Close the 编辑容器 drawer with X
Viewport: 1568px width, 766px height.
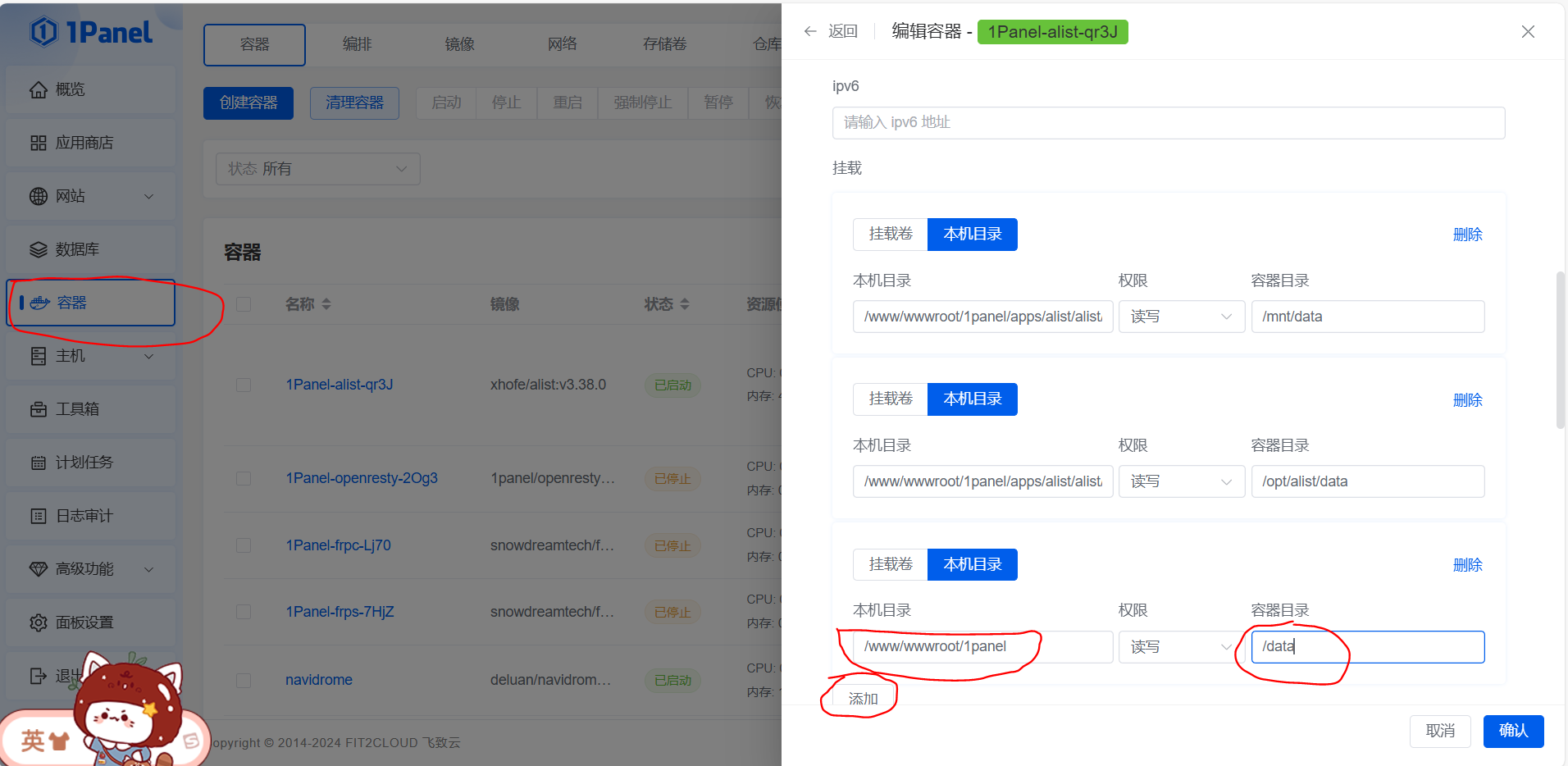[x=1528, y=31]
